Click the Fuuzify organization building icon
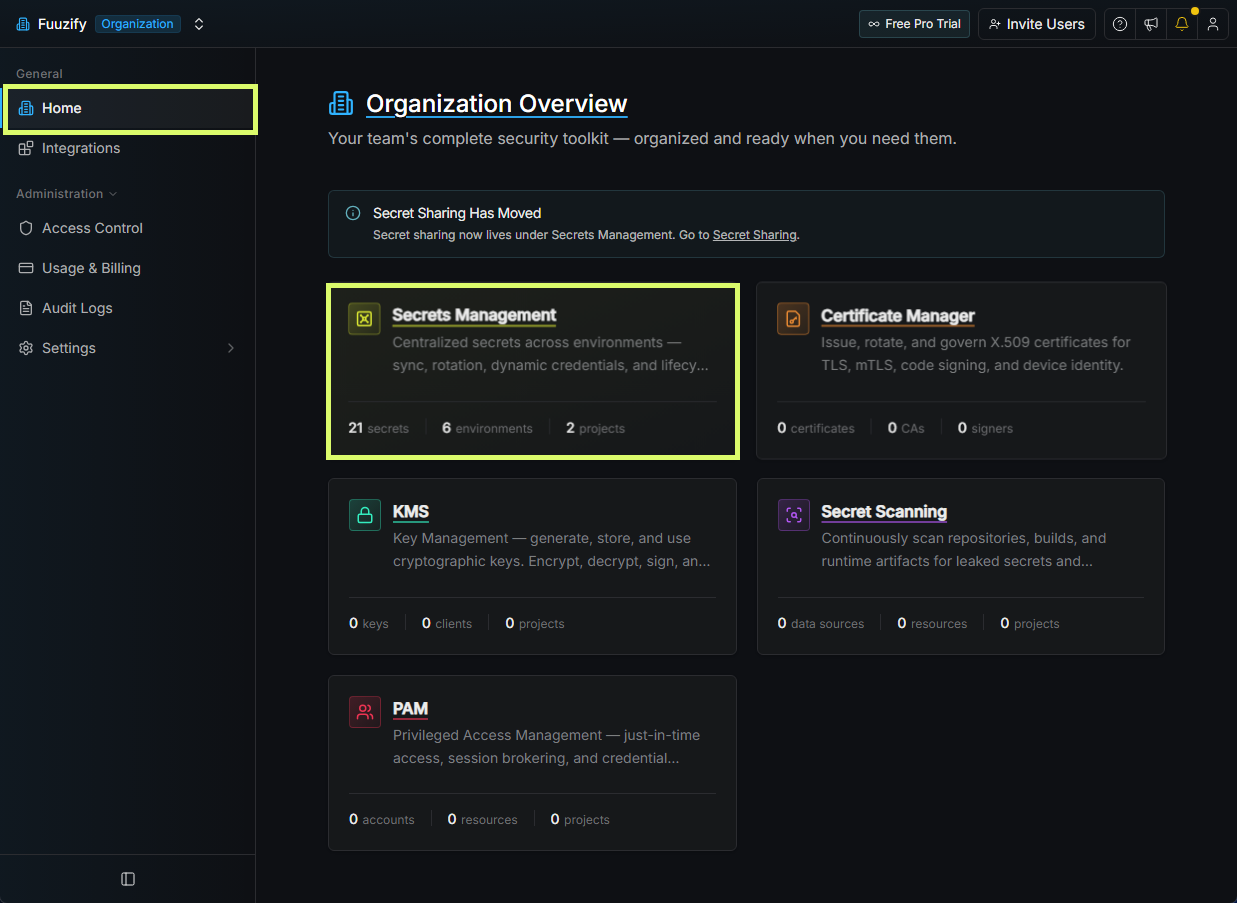Viewport: 1237px width, 903px height. click(x=23, y=24)
